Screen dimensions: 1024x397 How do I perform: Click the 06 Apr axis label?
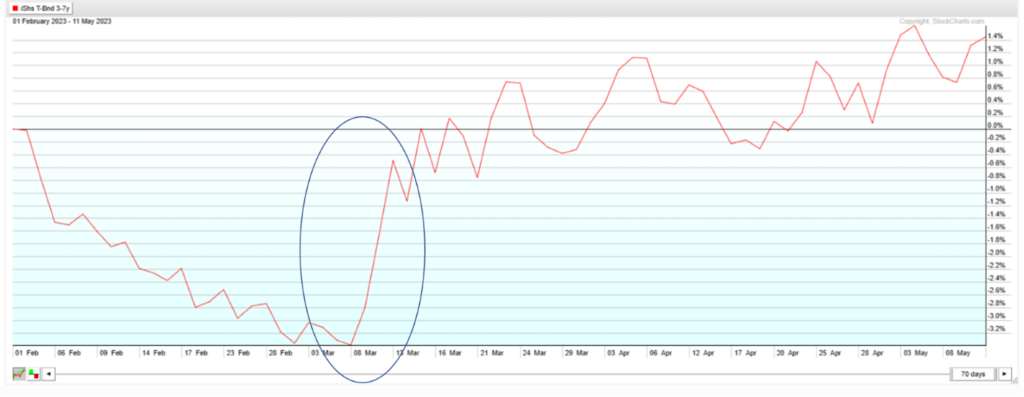(661, 353)
